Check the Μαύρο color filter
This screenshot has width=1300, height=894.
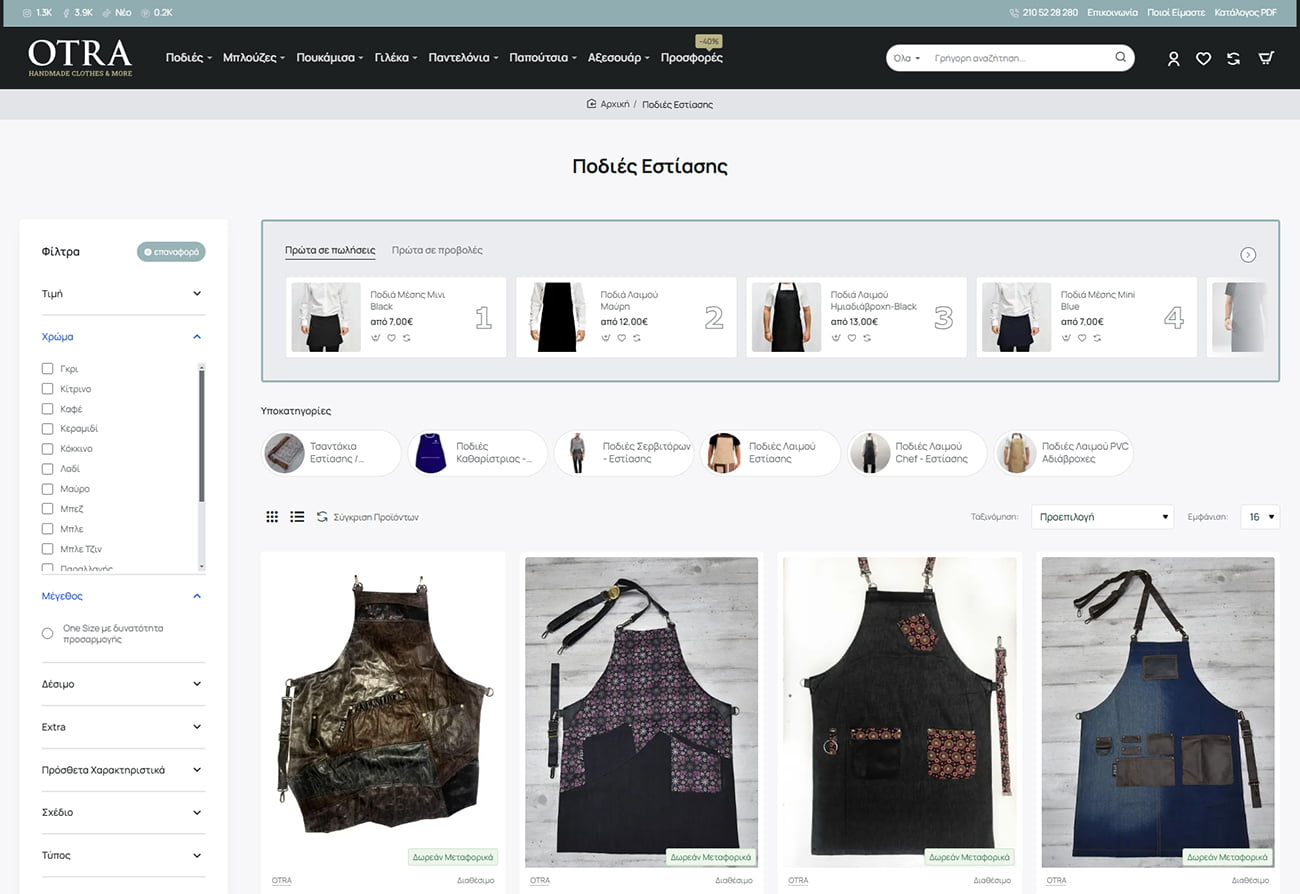(x=47, y=489)
